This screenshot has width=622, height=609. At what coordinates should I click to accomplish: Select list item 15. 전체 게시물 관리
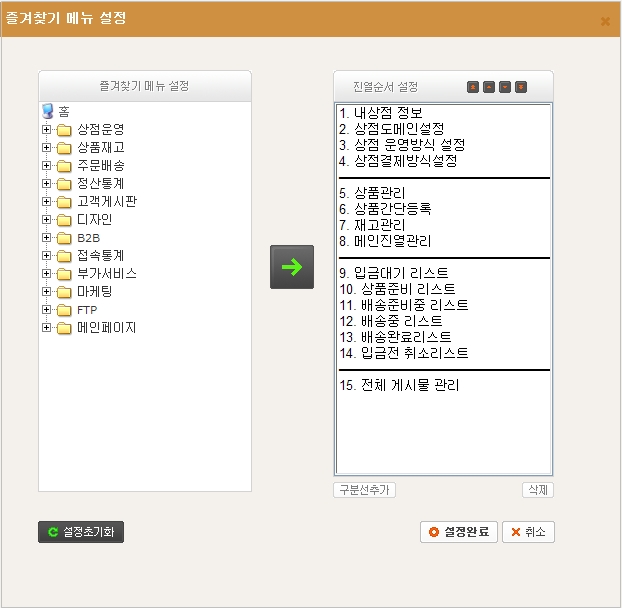click(443, 385)
